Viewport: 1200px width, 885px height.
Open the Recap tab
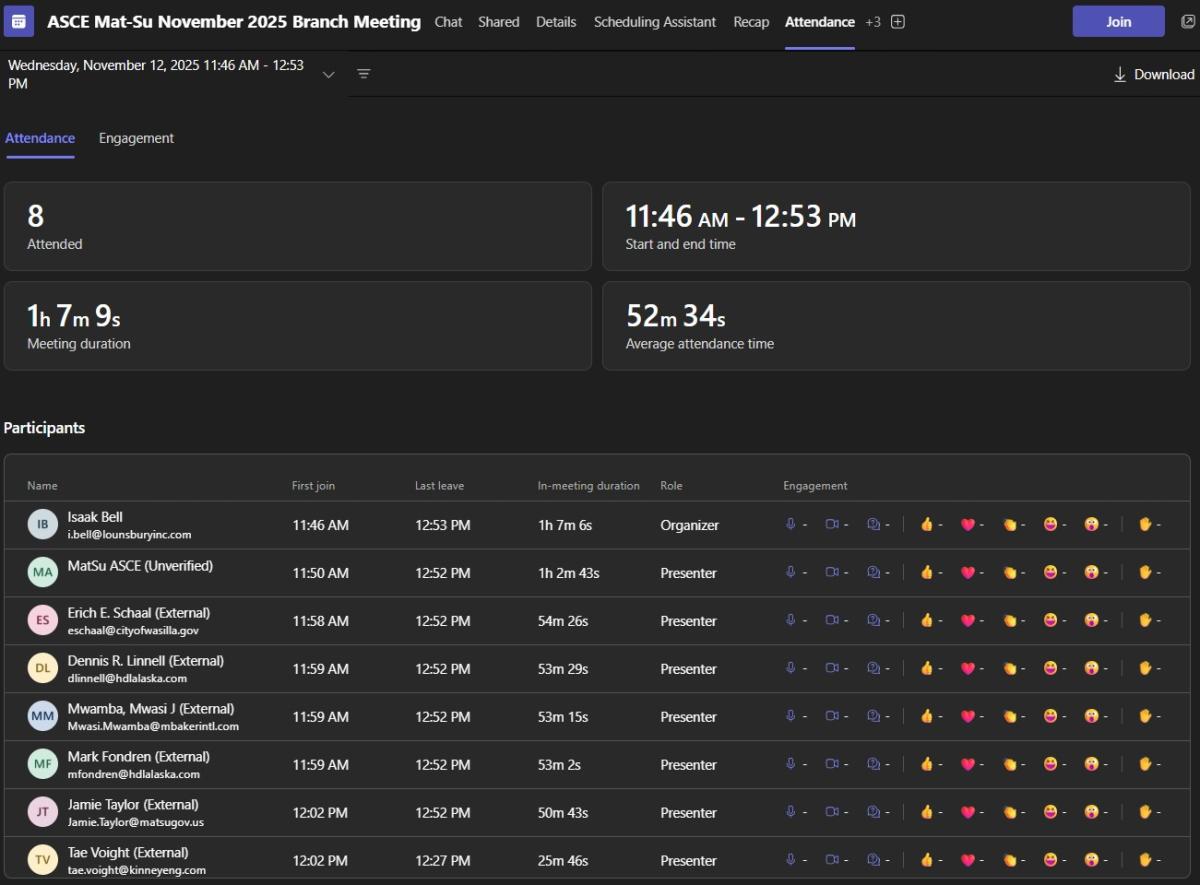(751, 22)
